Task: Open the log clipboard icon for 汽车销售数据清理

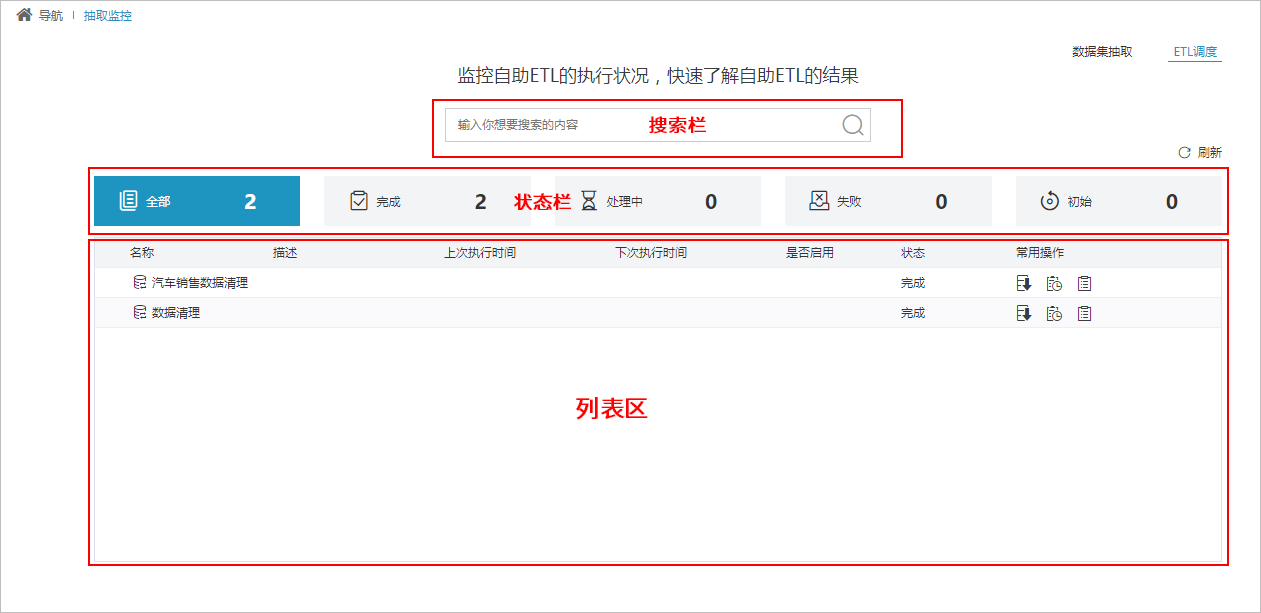Action: pos(1084,284)
